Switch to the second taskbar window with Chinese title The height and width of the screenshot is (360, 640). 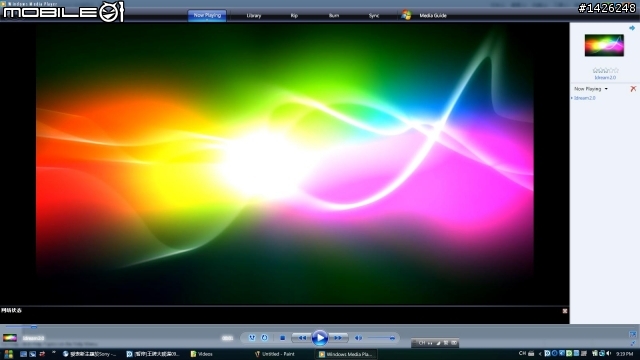click(153, 354)
